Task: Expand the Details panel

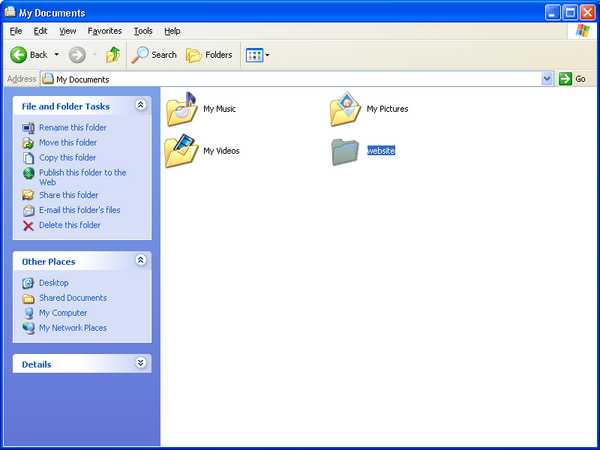Action: [x=141, y=362]
